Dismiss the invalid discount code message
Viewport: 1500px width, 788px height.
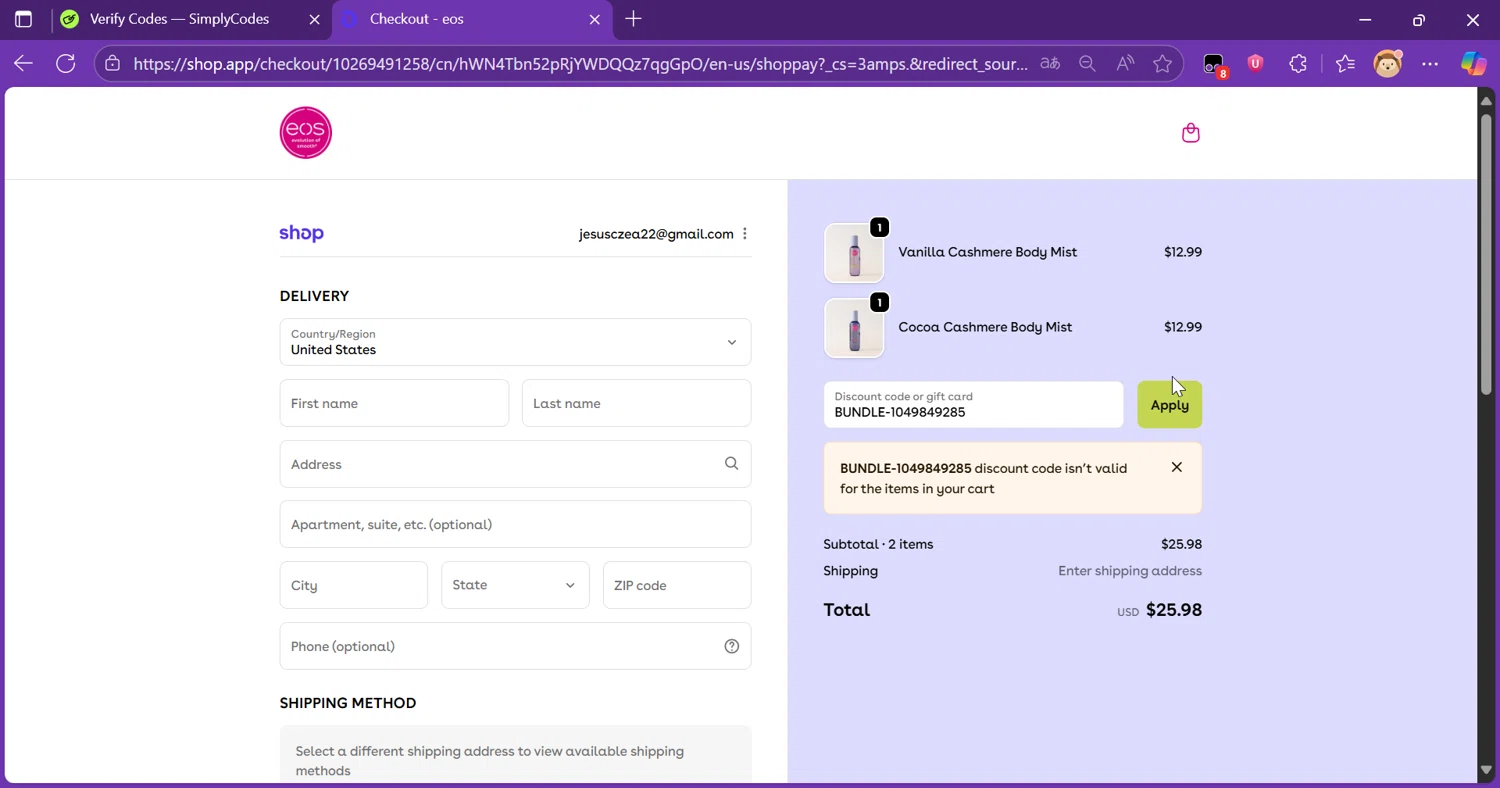pos(1176,468)
